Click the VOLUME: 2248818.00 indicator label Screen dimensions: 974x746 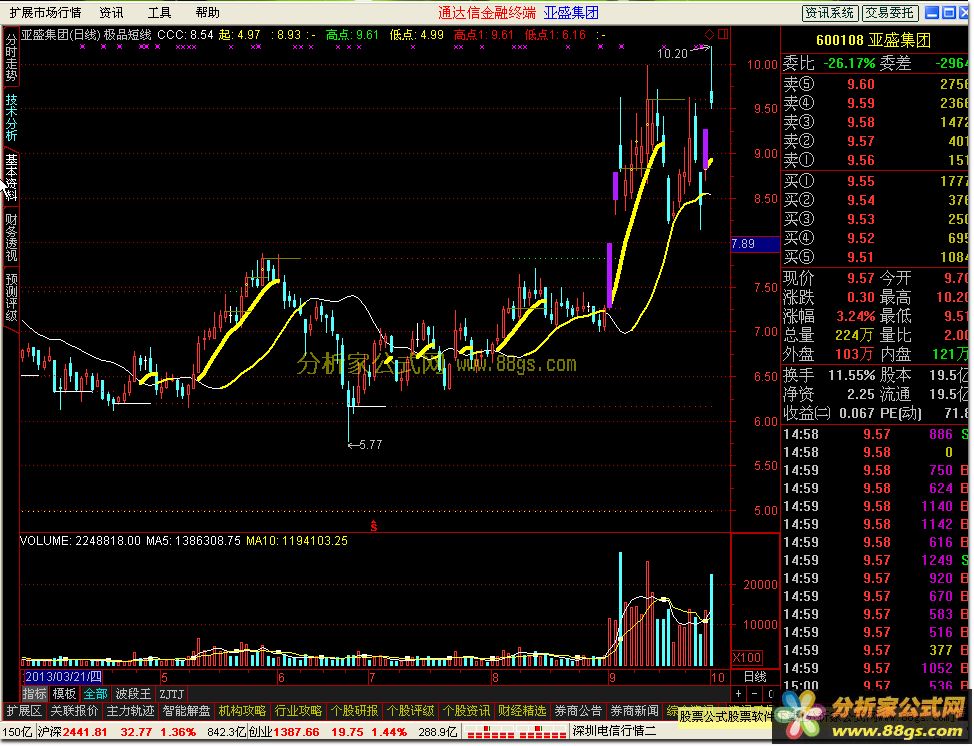point(81,541)
